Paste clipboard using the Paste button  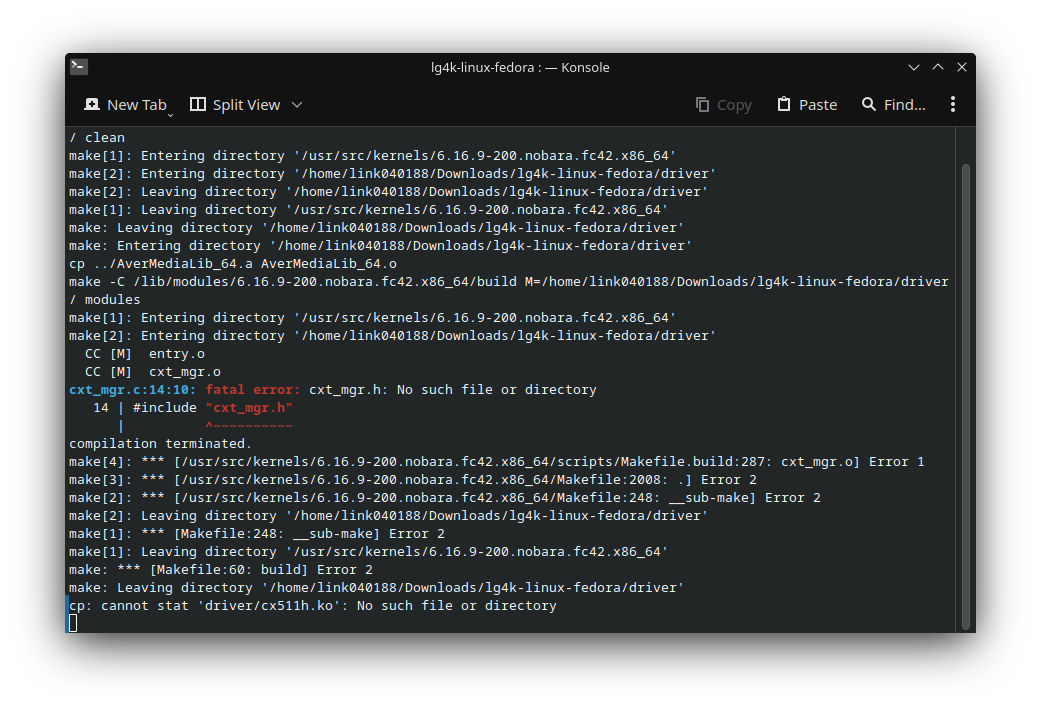pos(806,105)
